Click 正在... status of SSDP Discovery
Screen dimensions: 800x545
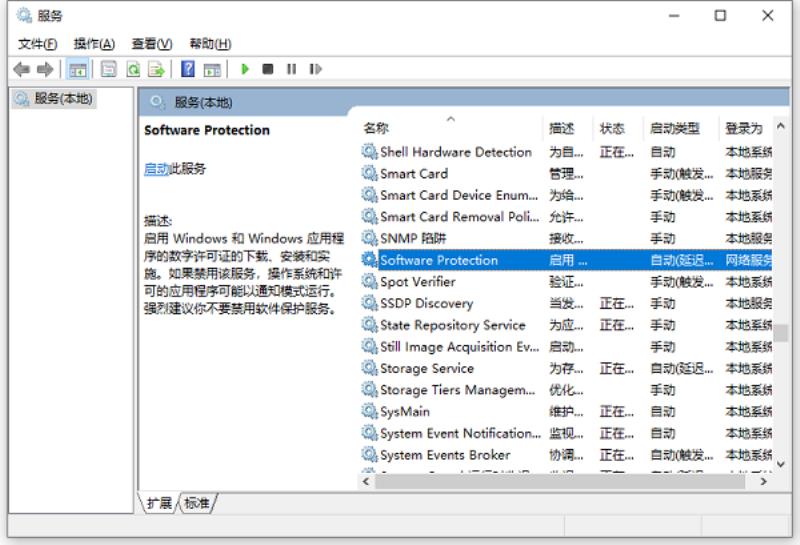pos(616,304)
